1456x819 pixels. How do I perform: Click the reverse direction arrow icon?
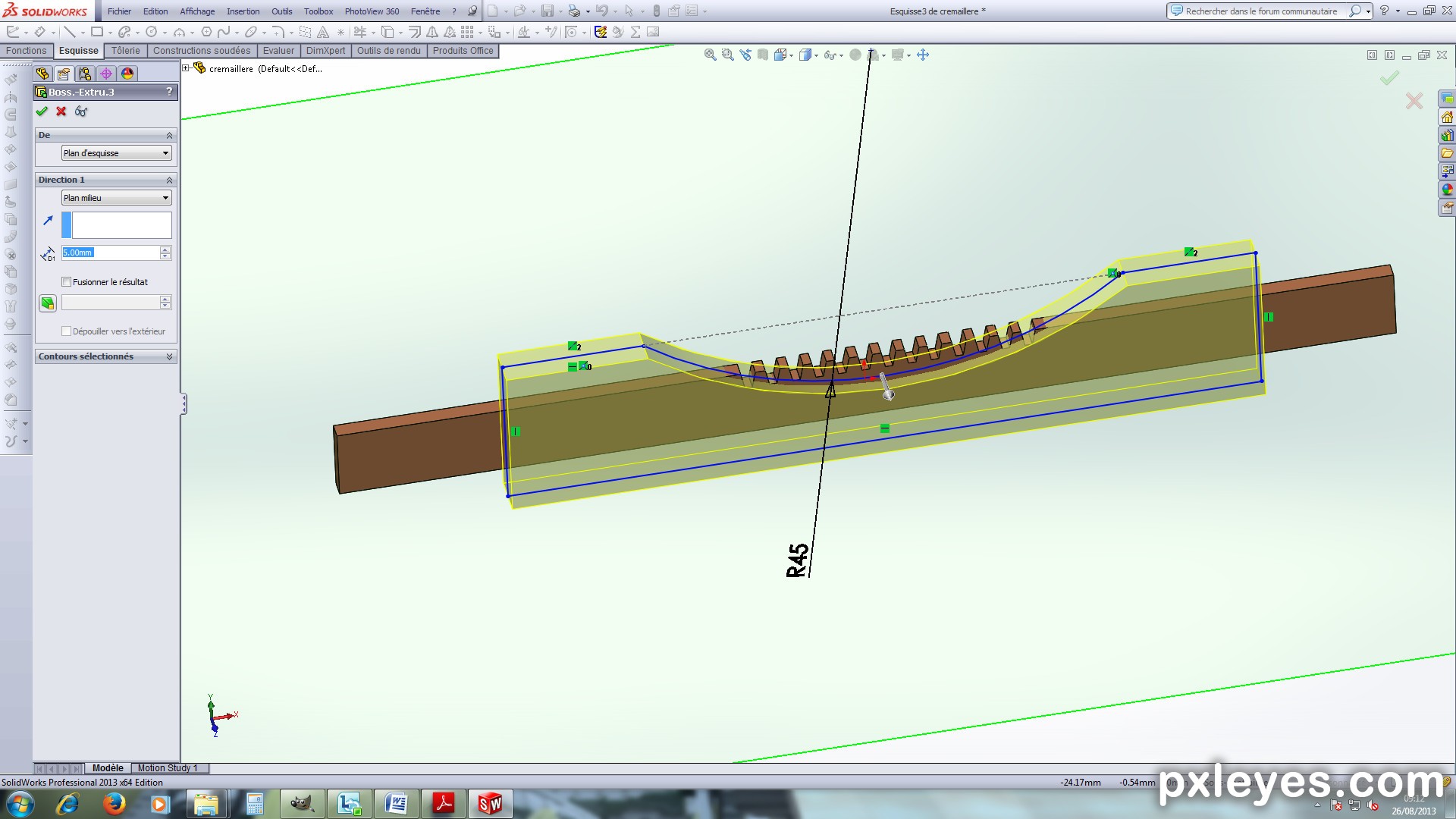pyautogui.click(x=48, y=221)
